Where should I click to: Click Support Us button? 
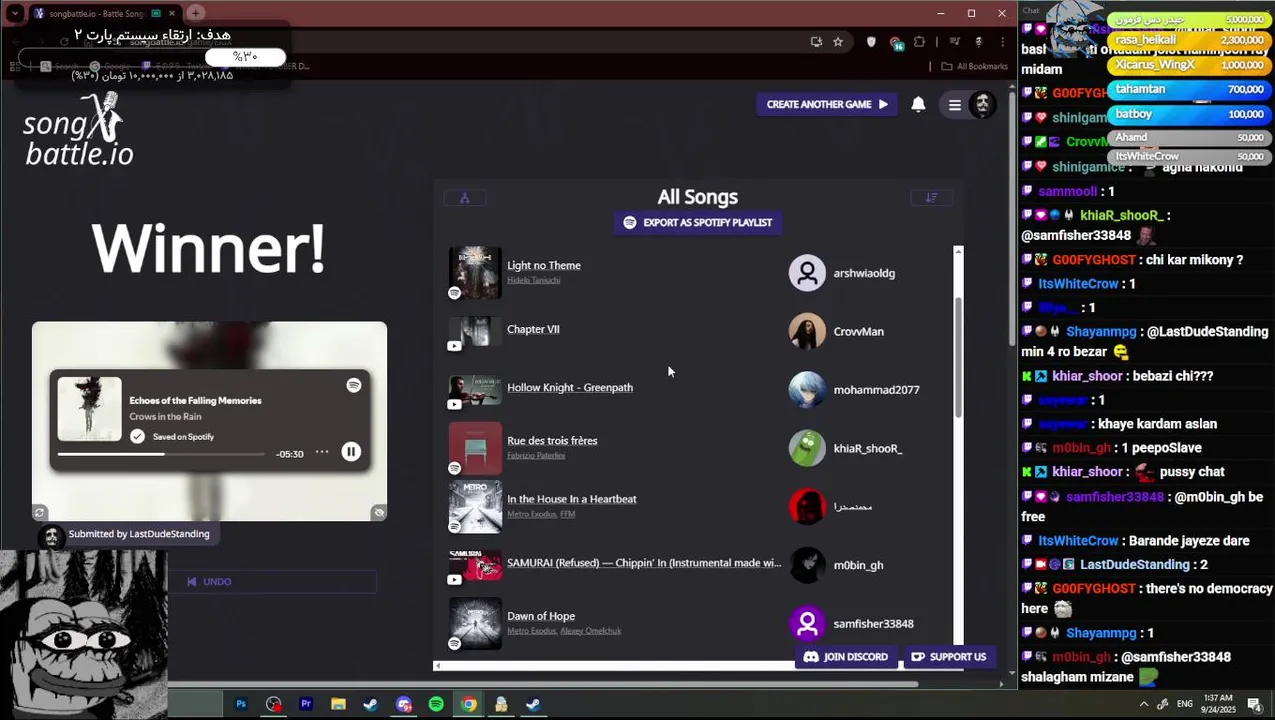(x=949, y=657)
